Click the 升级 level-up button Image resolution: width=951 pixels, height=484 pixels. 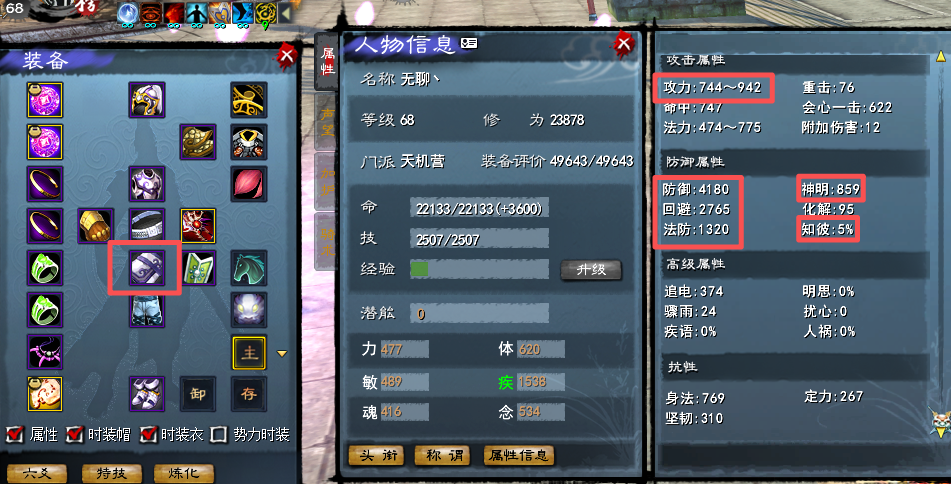pyautogui.click(x=591, y=269)
